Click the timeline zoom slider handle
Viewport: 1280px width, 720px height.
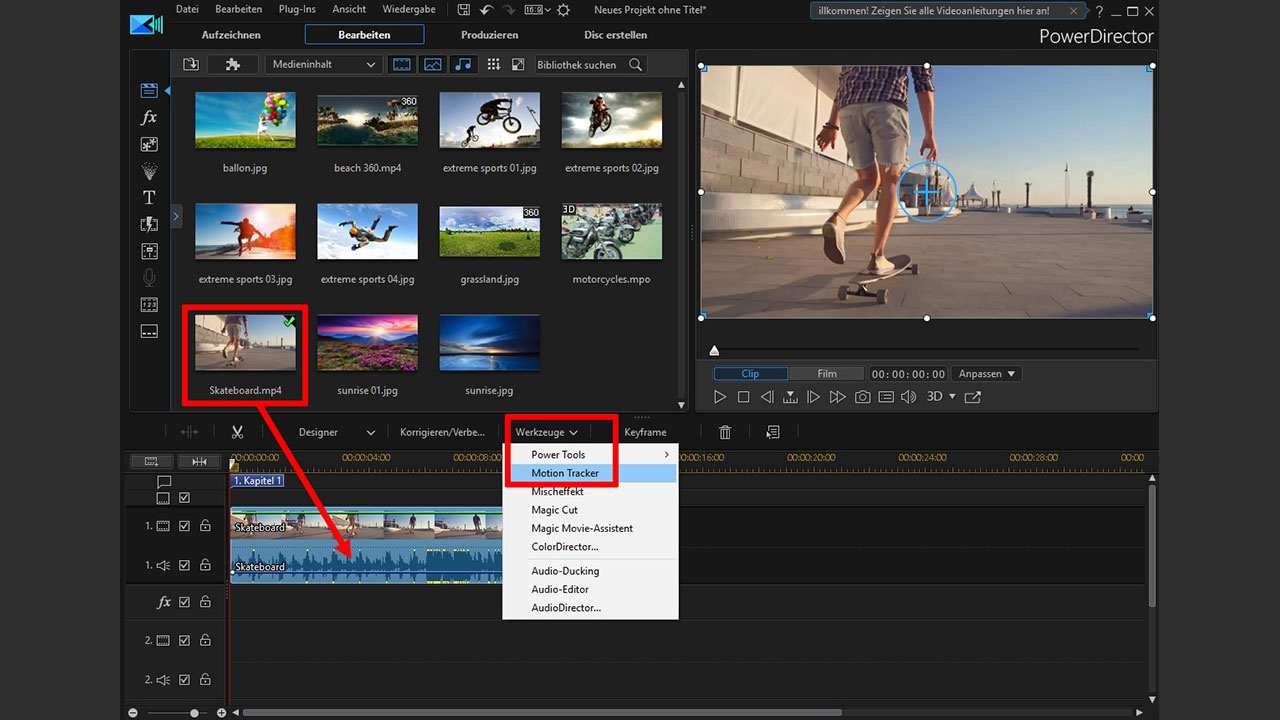tap(193, 713)
